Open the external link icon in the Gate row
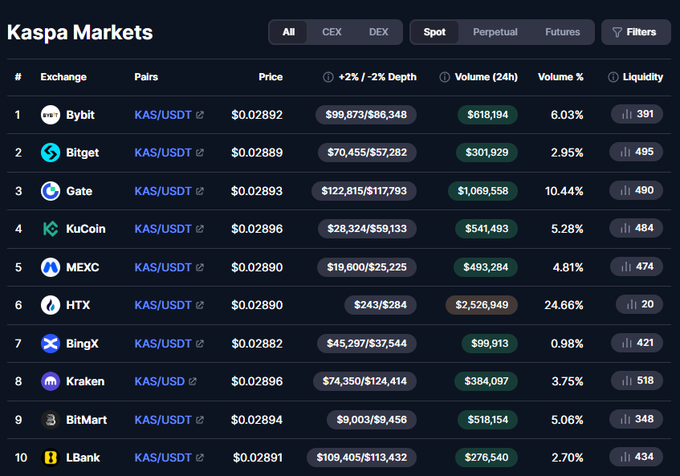 coord(199,191)
